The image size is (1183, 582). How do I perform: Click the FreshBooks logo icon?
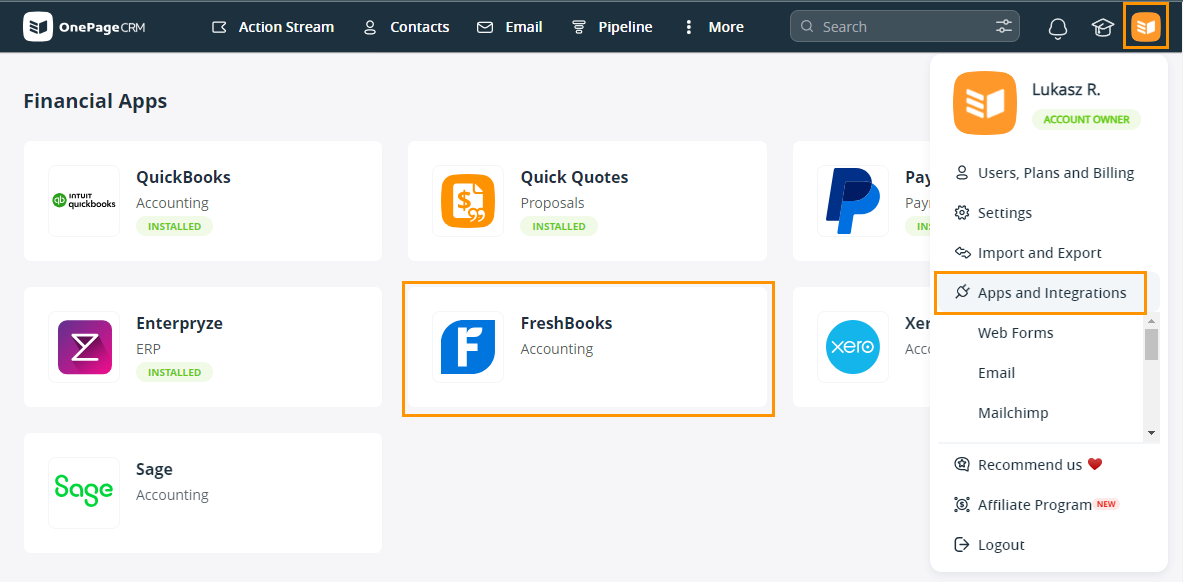tap(468, 346)
